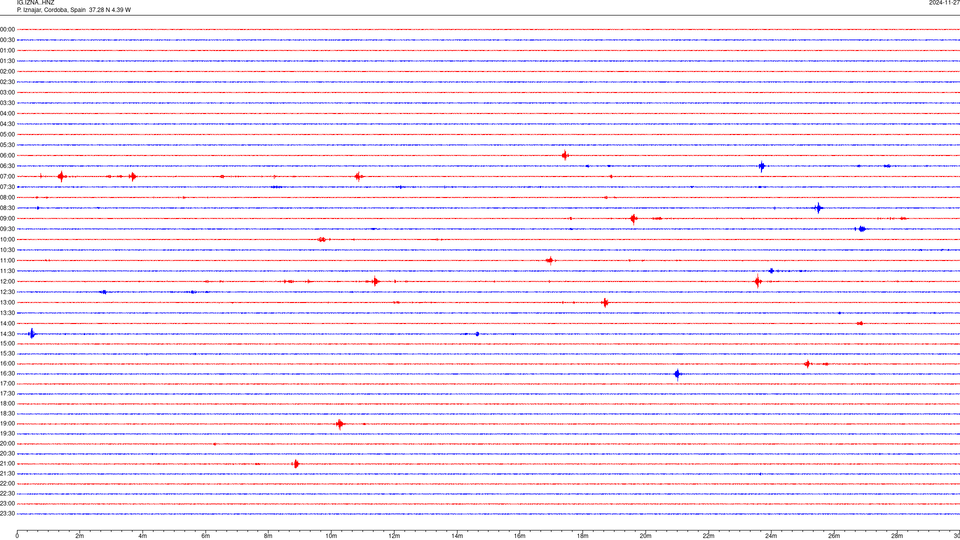This screenshot has height=540, width=960.
Task: Select the "01:30" trace time label
Action: click(7, 61)
